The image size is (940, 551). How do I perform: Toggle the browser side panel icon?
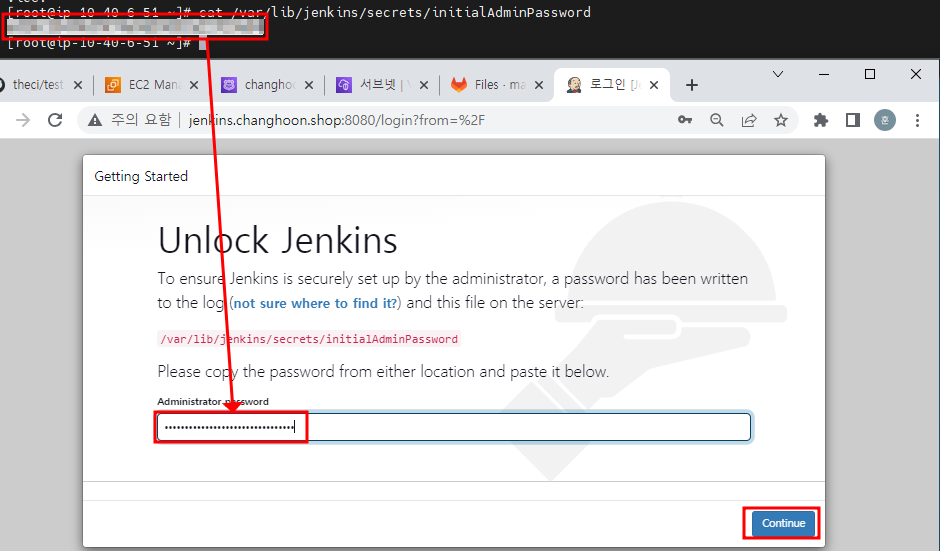tap(852, 121)
